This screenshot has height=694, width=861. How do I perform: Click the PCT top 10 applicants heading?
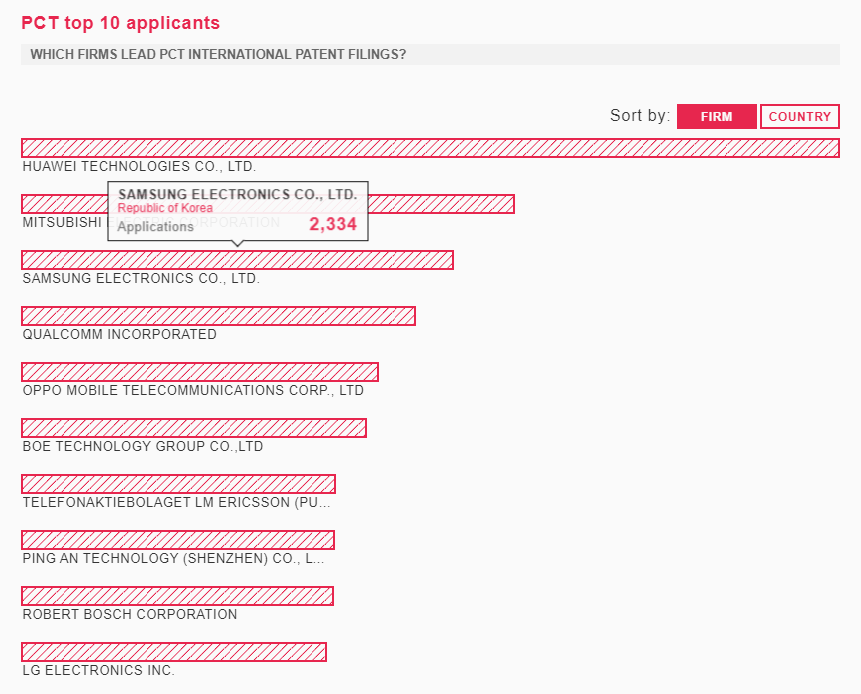[120, 23]
